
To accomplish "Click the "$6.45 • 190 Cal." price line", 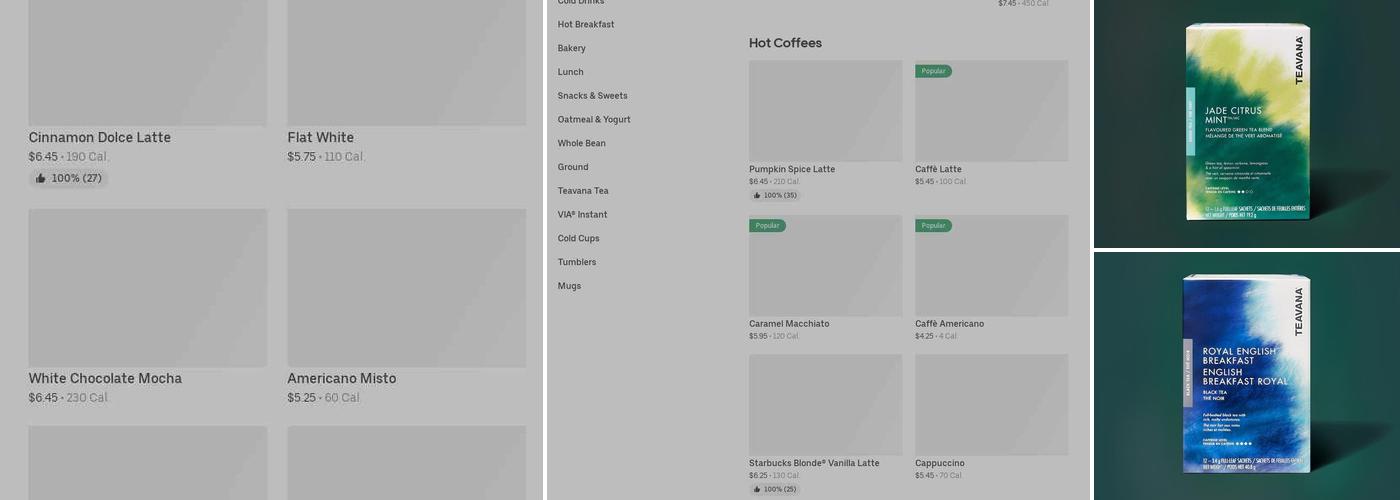I will 69,157.
